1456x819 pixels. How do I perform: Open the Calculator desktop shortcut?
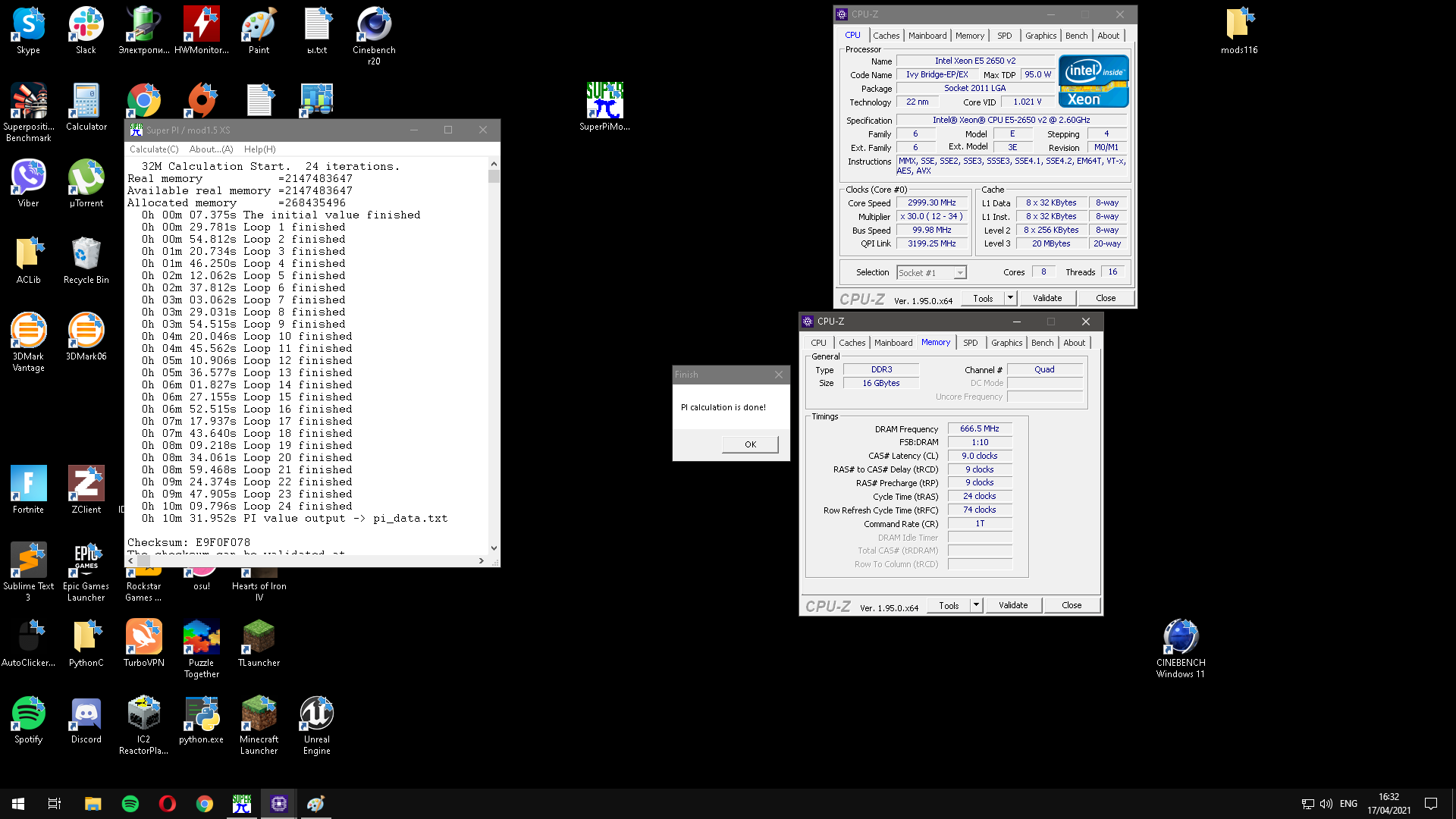(x=86, y=107)
